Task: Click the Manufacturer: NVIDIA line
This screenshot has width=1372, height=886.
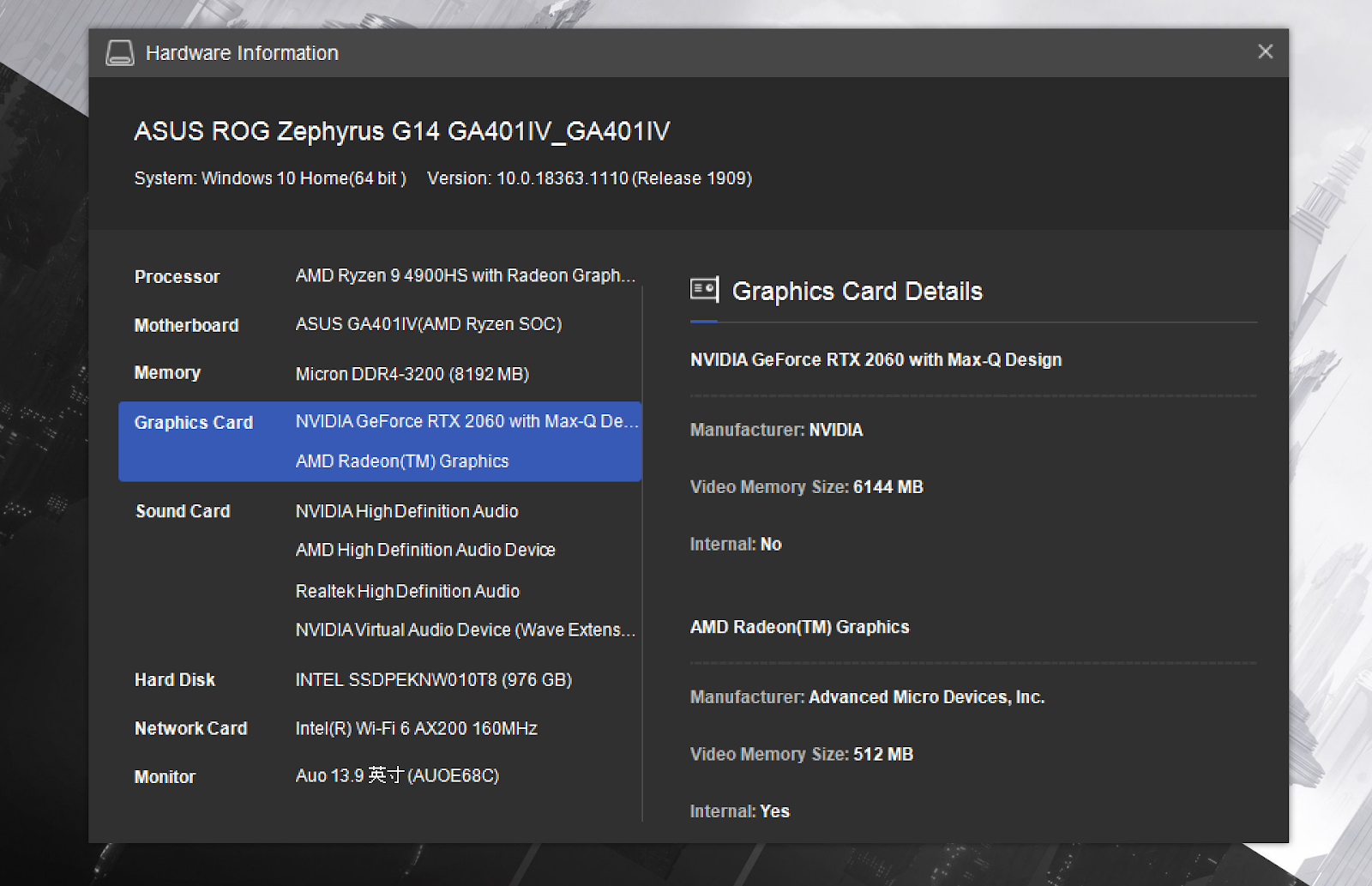Action: click(777, 430)
